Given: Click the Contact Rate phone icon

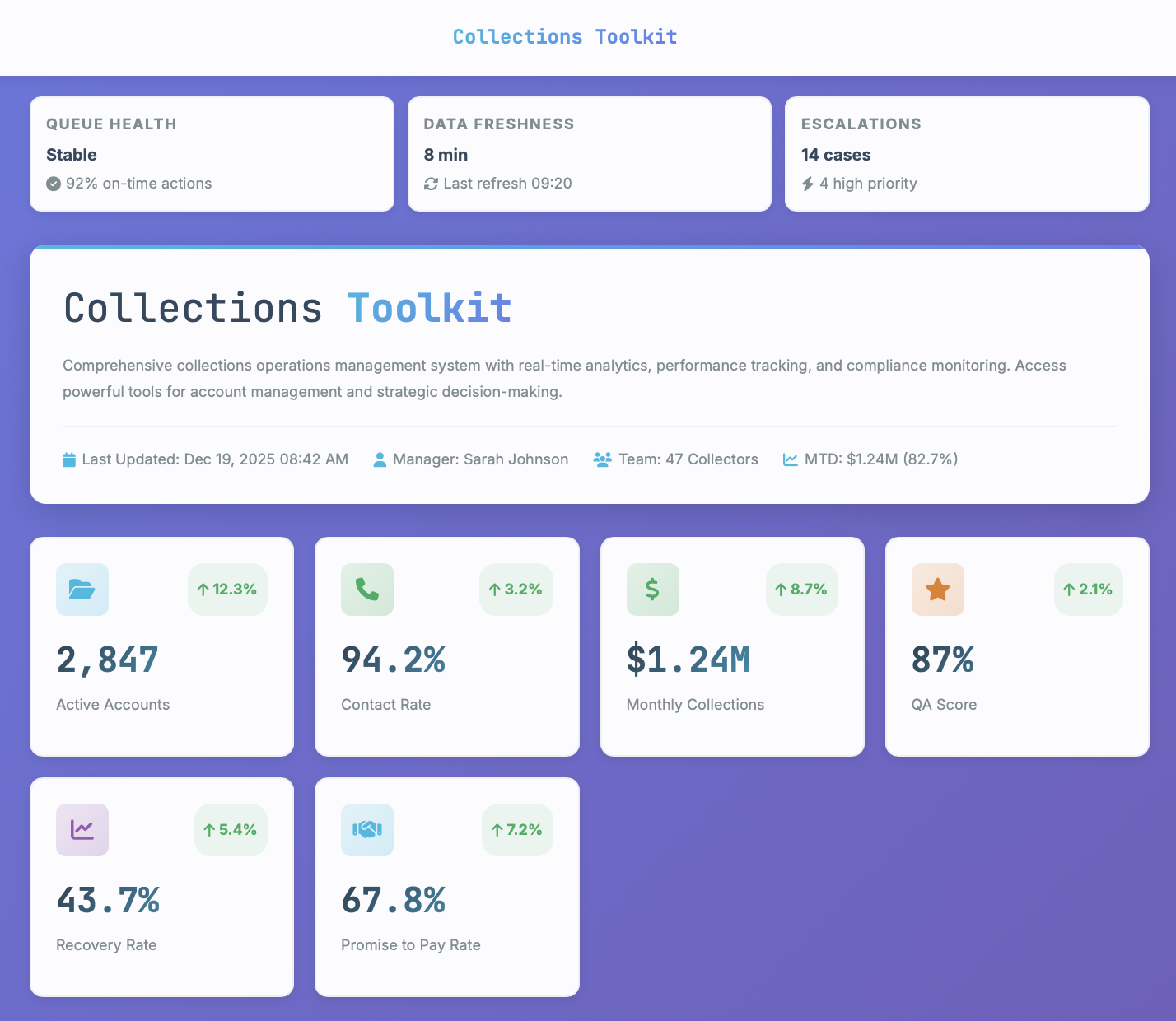Looking at the screenshot, I should pos(367,590).
